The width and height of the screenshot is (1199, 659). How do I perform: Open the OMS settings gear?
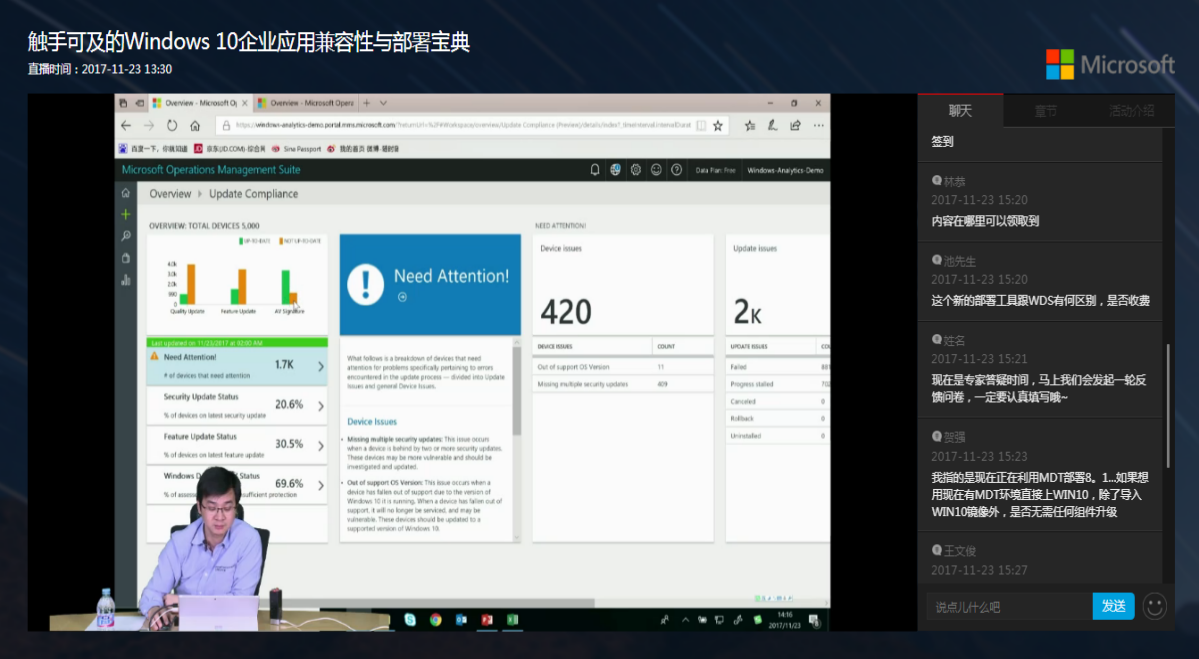[635, 170]
